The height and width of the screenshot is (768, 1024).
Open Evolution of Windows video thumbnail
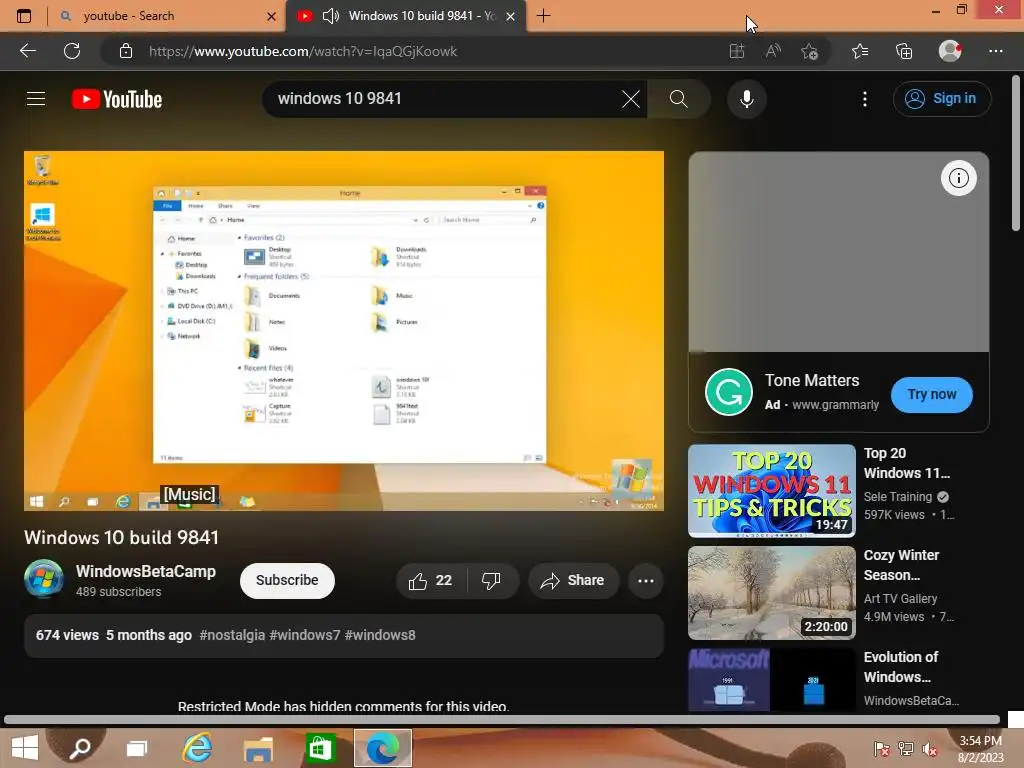771,679
